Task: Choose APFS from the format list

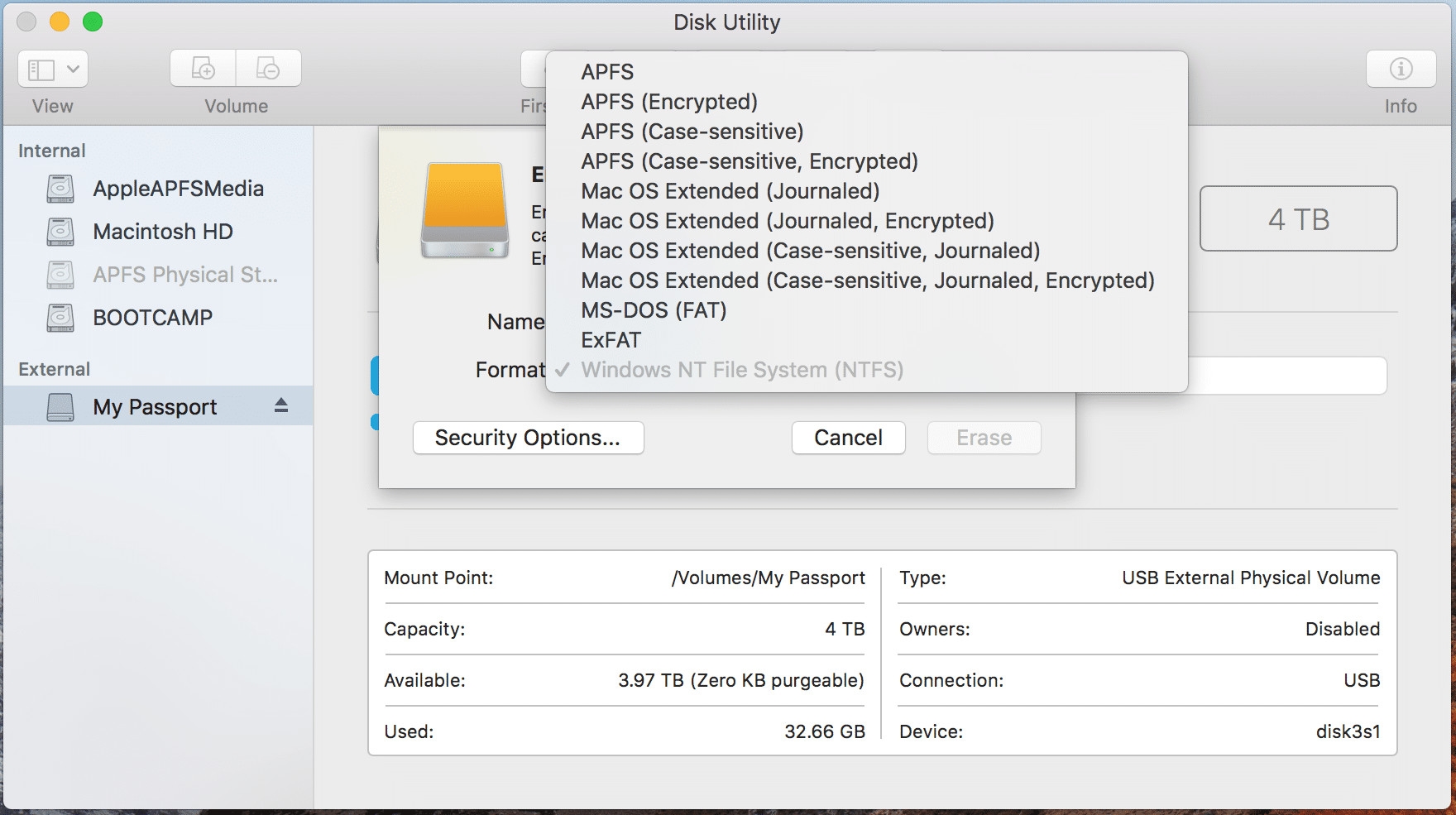Action: pos(607,72)
